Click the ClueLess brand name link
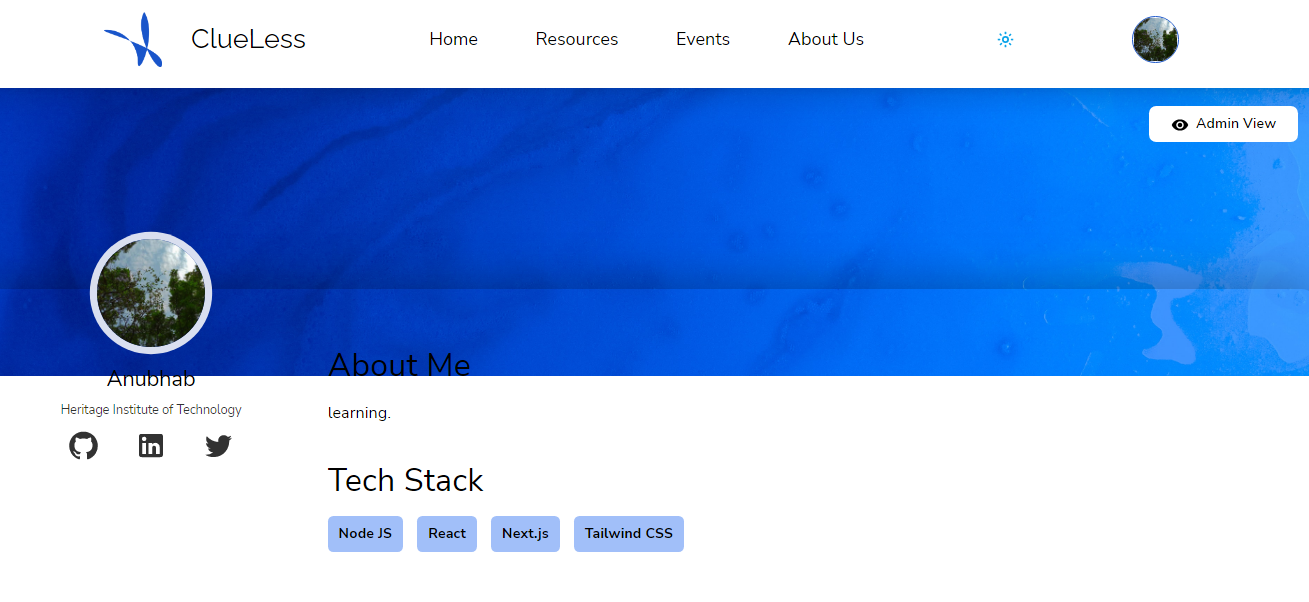Image resolution: width=1309 pixels, height=602 pixels. tap(248, 38)
